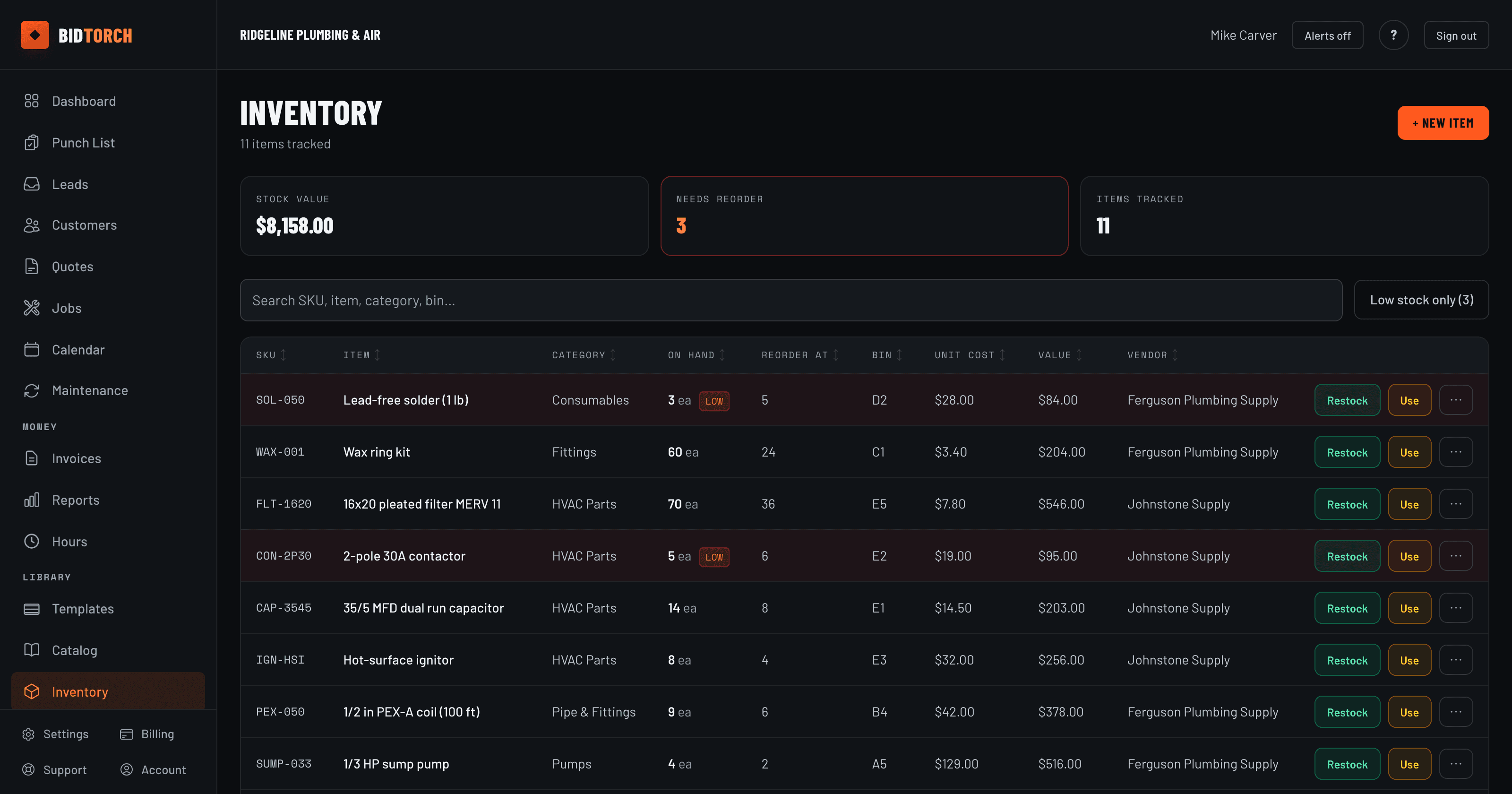Screen dimensions: 1512x794
Task: Open Support link in sidebar
Action: point(54,770)
